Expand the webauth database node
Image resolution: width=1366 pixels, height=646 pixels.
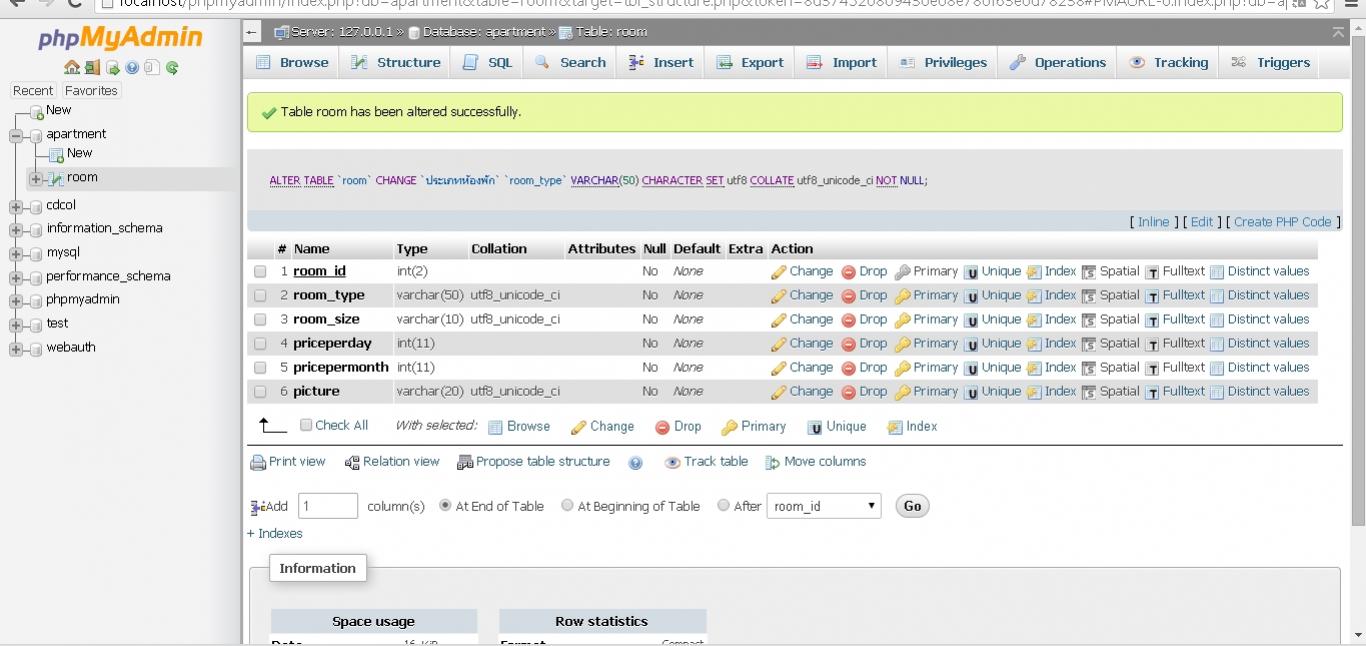(15, 349)
